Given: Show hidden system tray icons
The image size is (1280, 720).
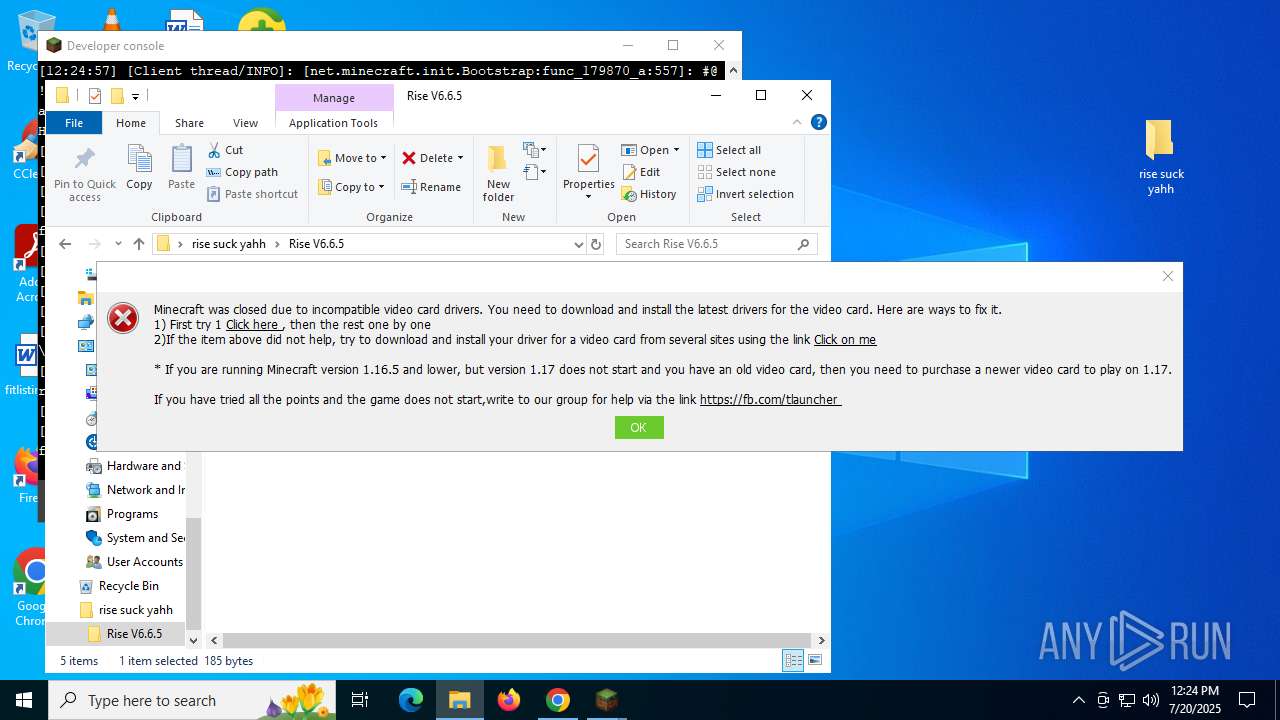Looking at the screenshot, I should tap(1078, 700).
